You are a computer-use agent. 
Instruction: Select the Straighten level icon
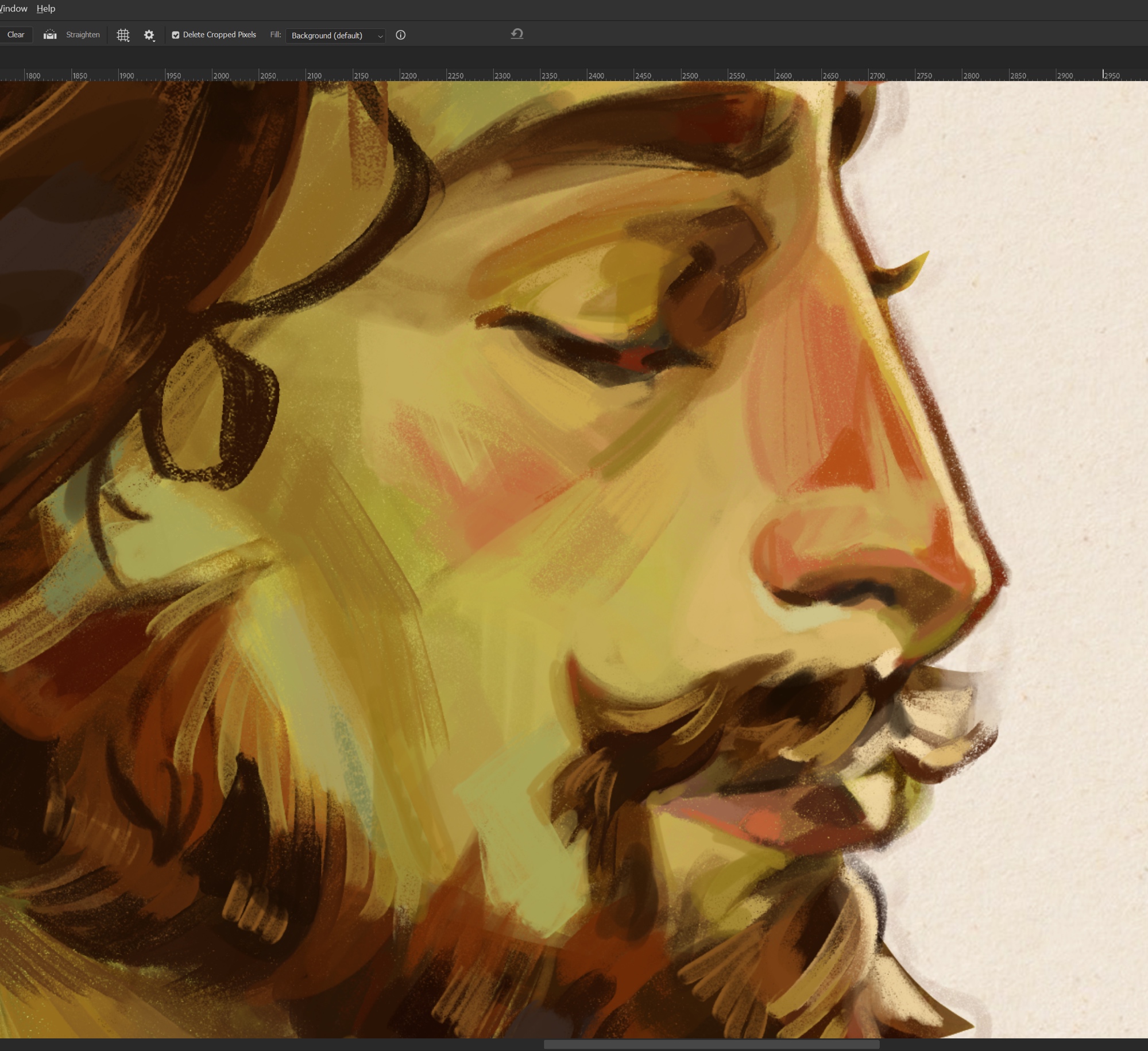50,35
